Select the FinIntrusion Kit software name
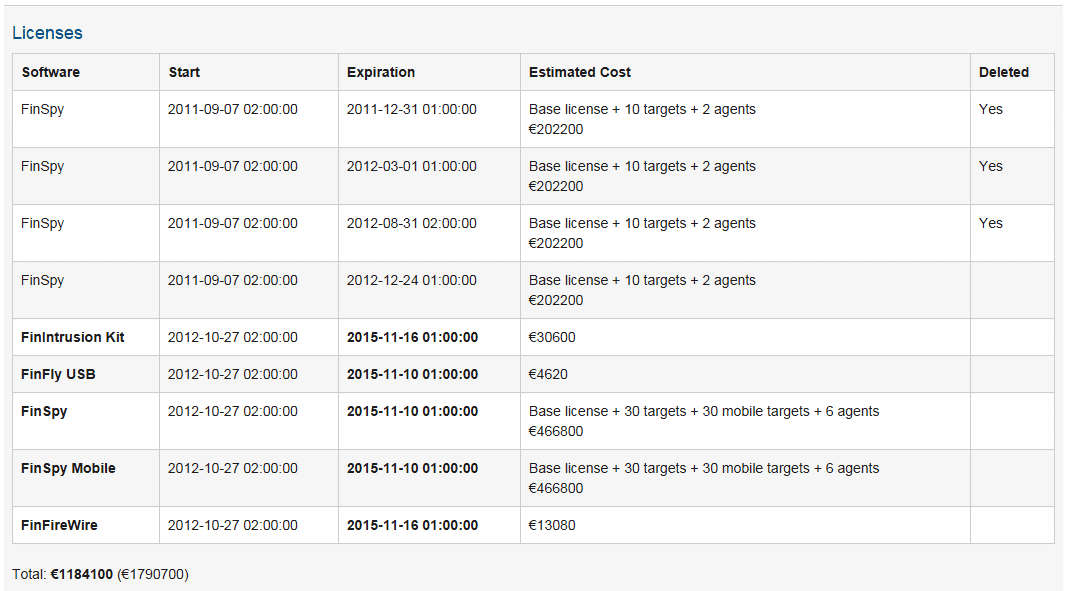The height and width of the screenshot is (591, 1066). 73,337
